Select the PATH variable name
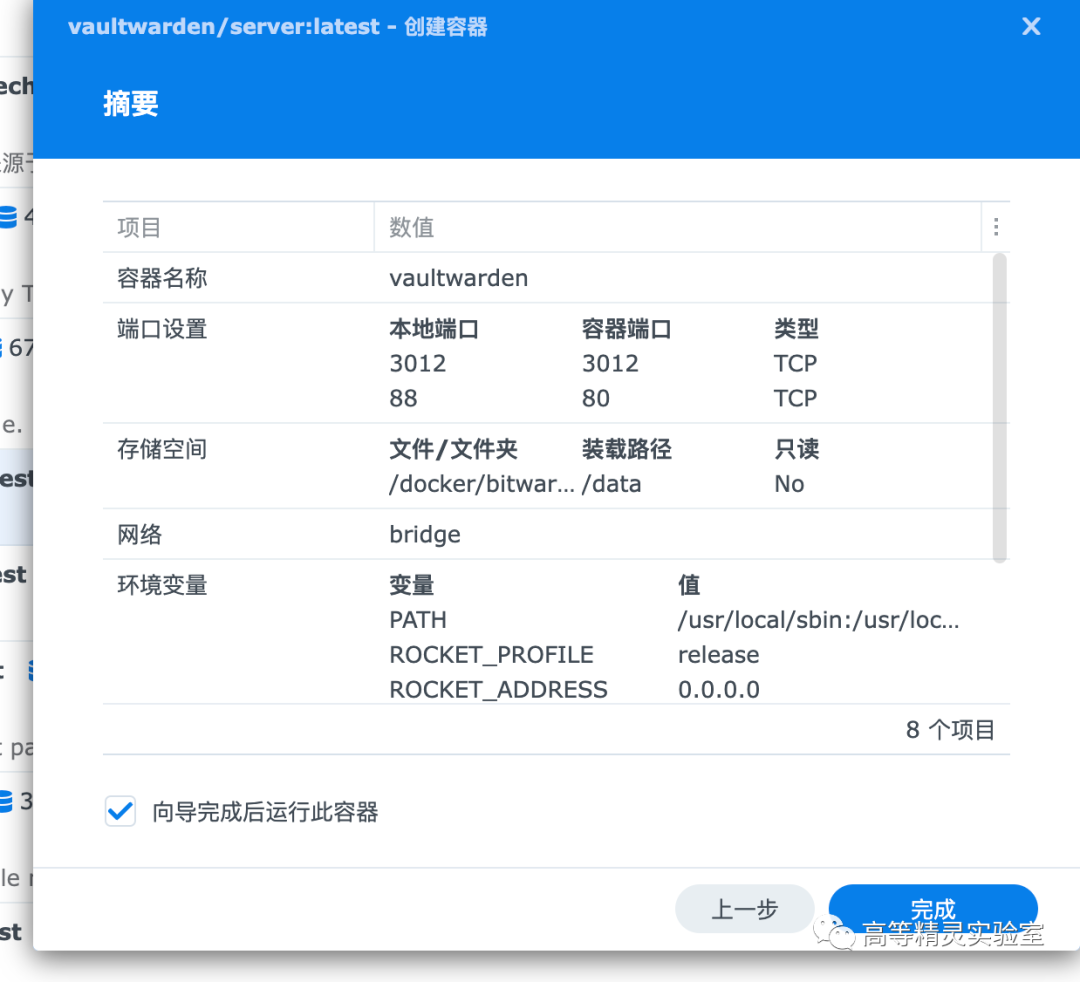 [418, 620]
